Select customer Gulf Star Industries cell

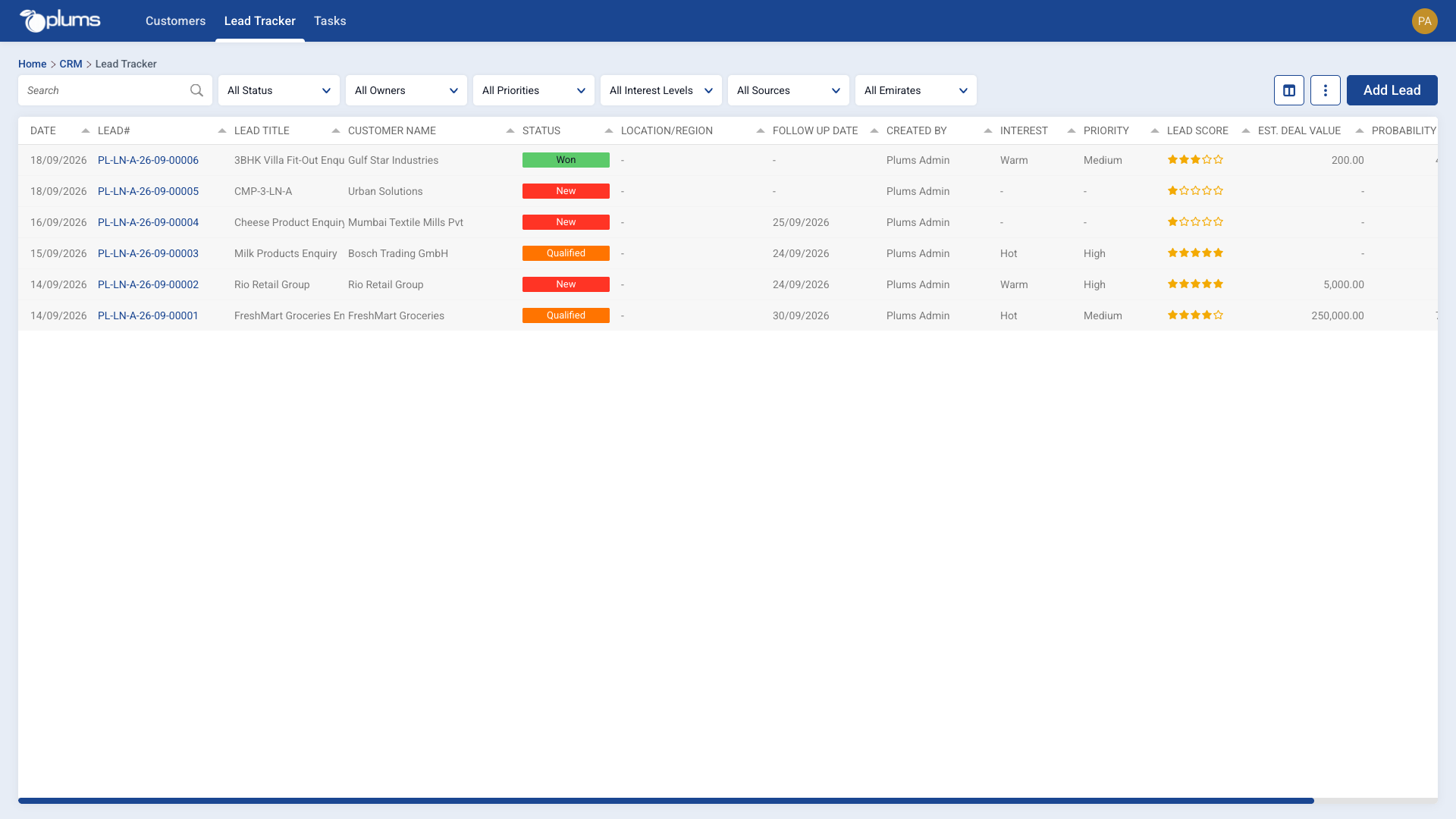coord(393,160)
